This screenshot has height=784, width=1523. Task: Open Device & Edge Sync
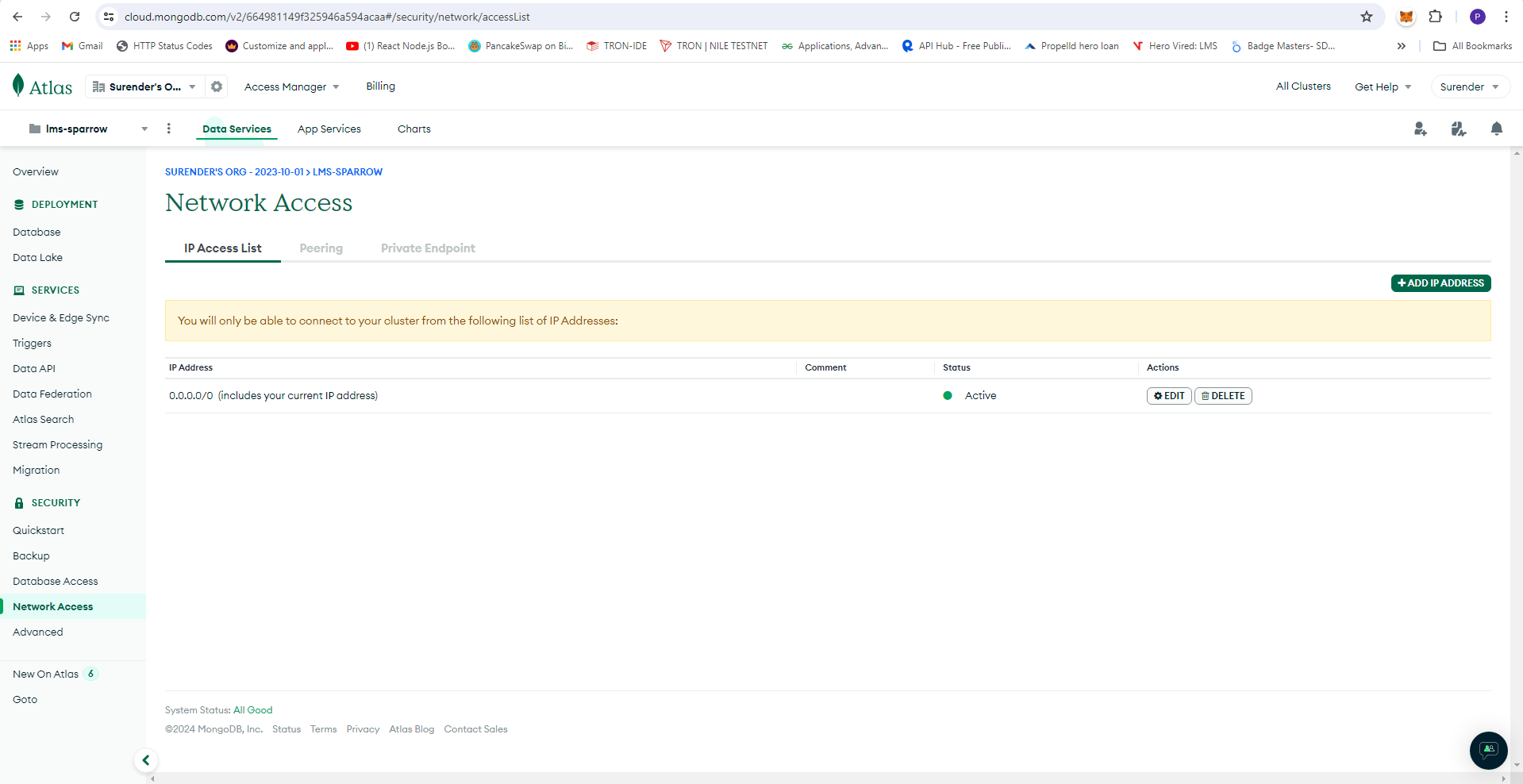pos(61,317)
